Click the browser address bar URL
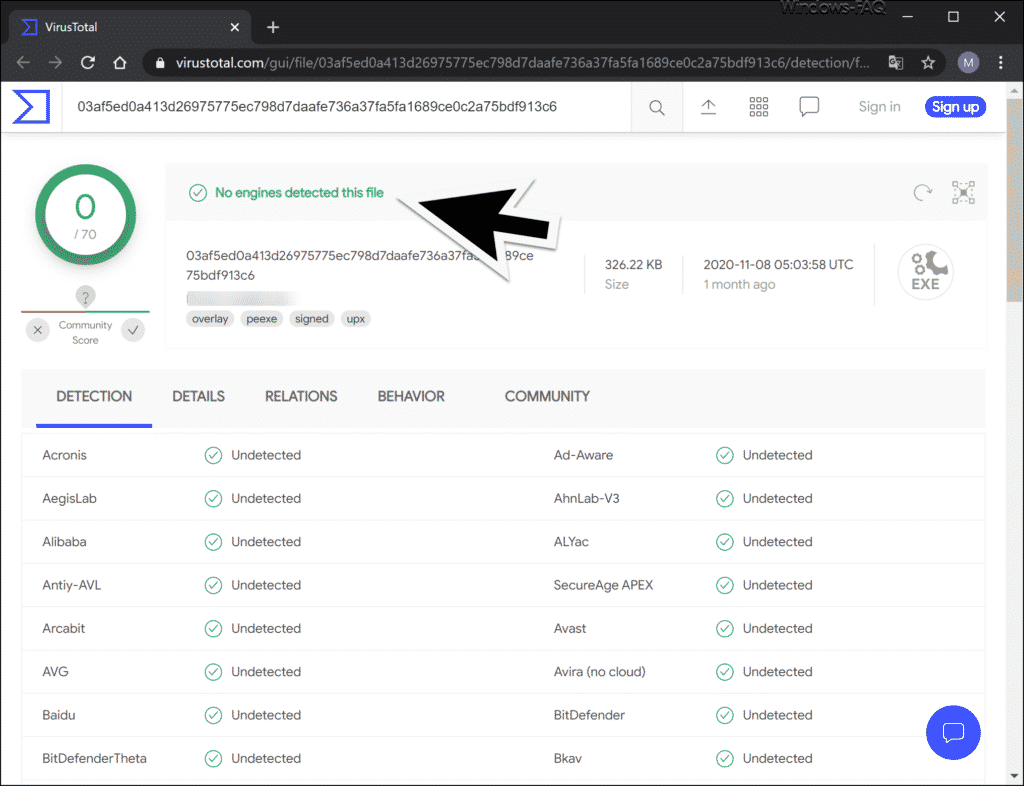 click(522, 63)
